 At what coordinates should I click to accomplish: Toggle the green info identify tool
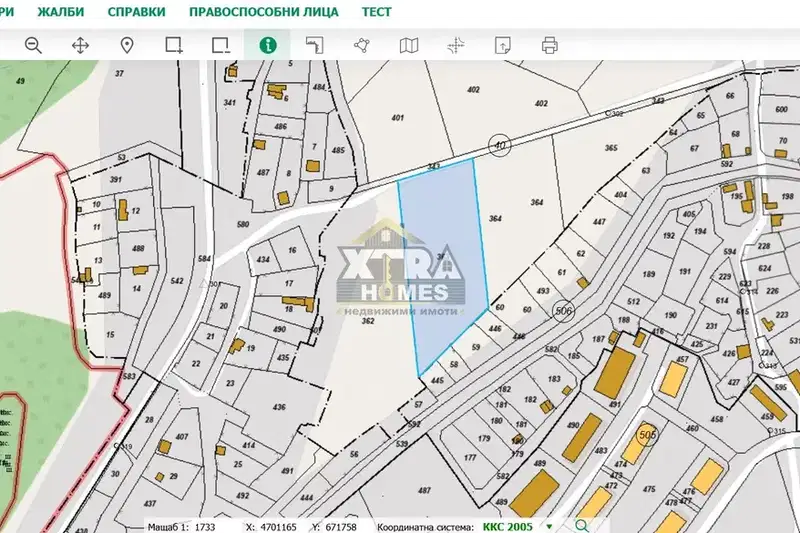pyautogui.click(x=267, y=45)
